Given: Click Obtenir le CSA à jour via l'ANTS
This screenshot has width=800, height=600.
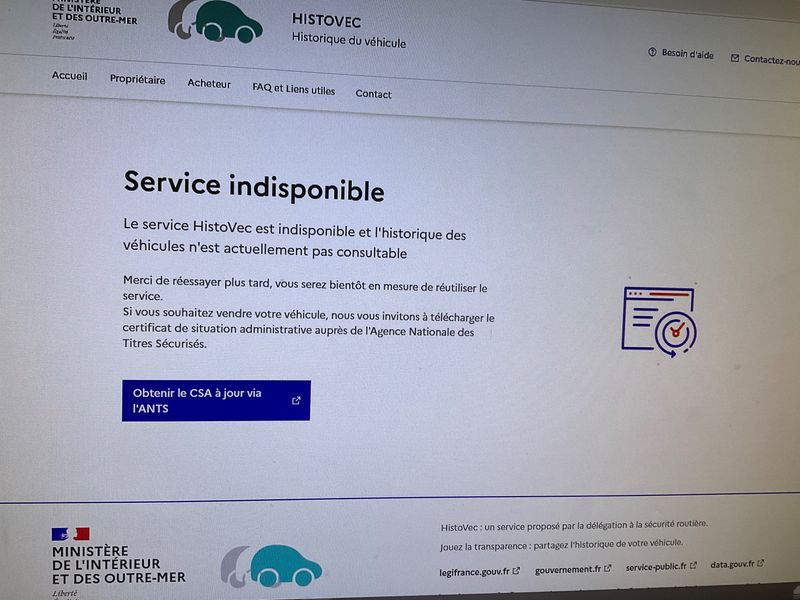Looking at the screenshot, I should [216, 401].
